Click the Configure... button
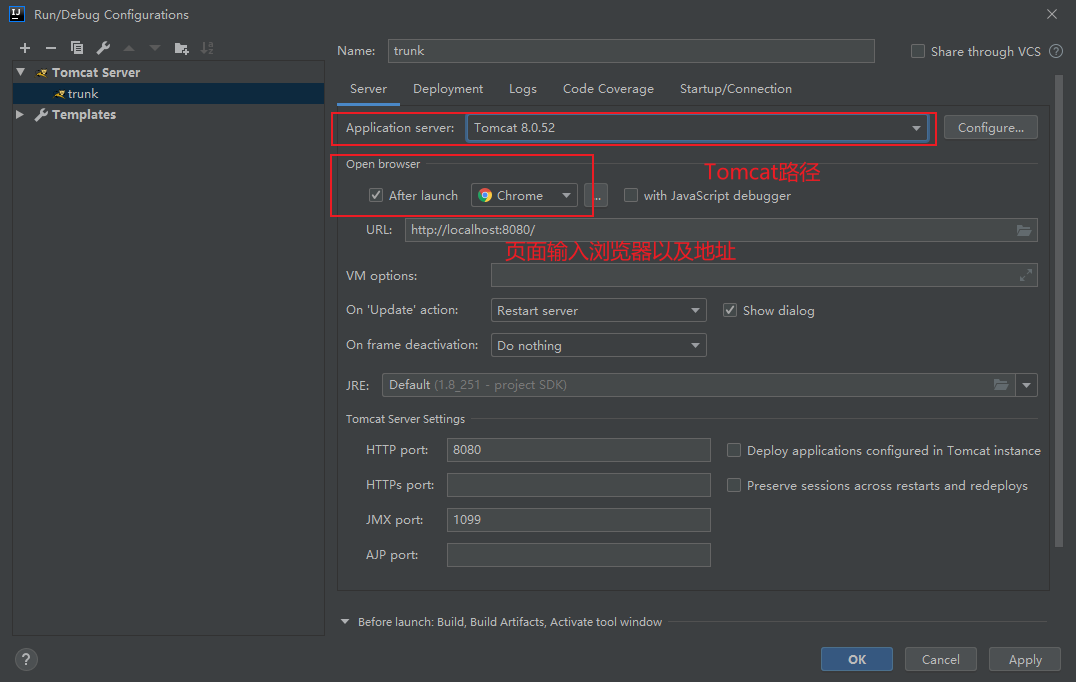This screenshot has width=1076, height=682. (990, 128)
